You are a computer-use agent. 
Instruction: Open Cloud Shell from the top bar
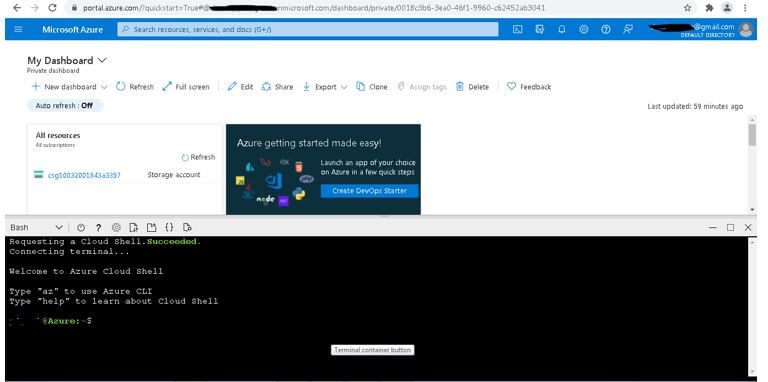click(517, 29)
